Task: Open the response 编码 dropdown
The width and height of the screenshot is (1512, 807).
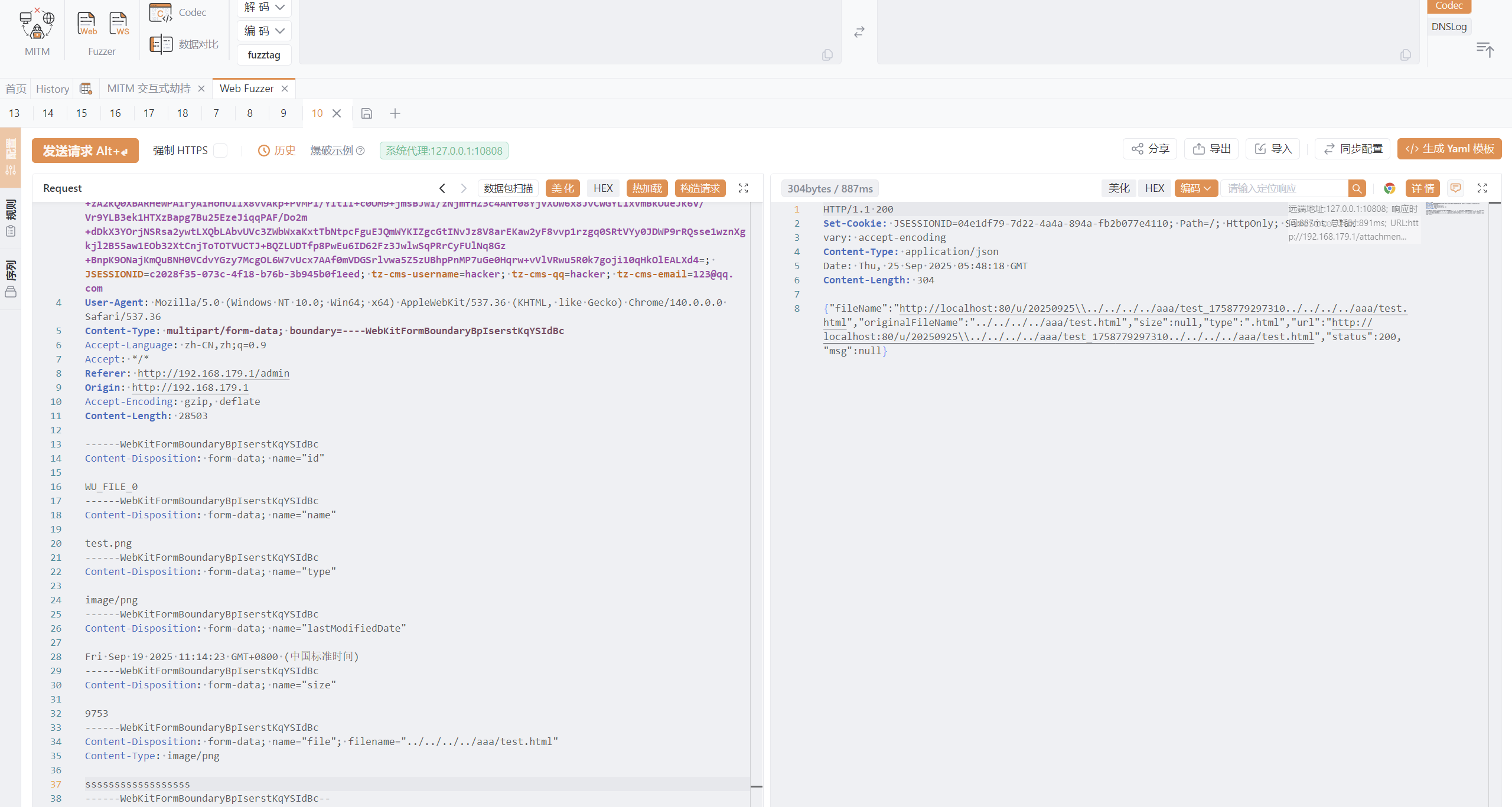Action: pos(1195,188)
